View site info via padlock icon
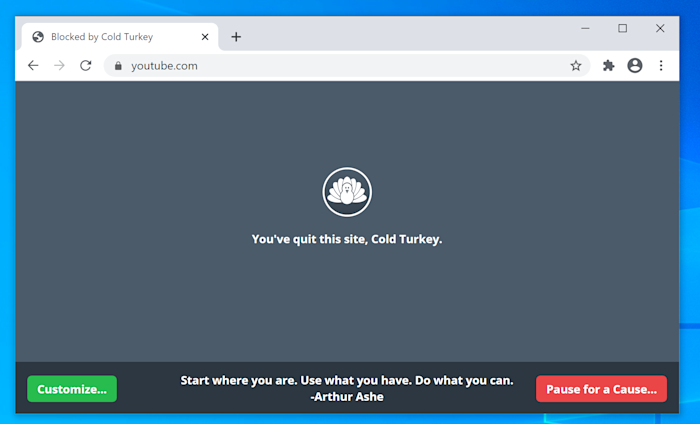 click(118, 66)
